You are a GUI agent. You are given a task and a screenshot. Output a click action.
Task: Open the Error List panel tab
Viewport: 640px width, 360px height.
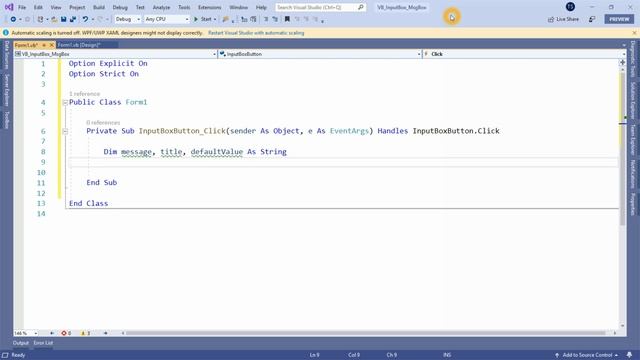pyautogui.click(x=43, y=343)
